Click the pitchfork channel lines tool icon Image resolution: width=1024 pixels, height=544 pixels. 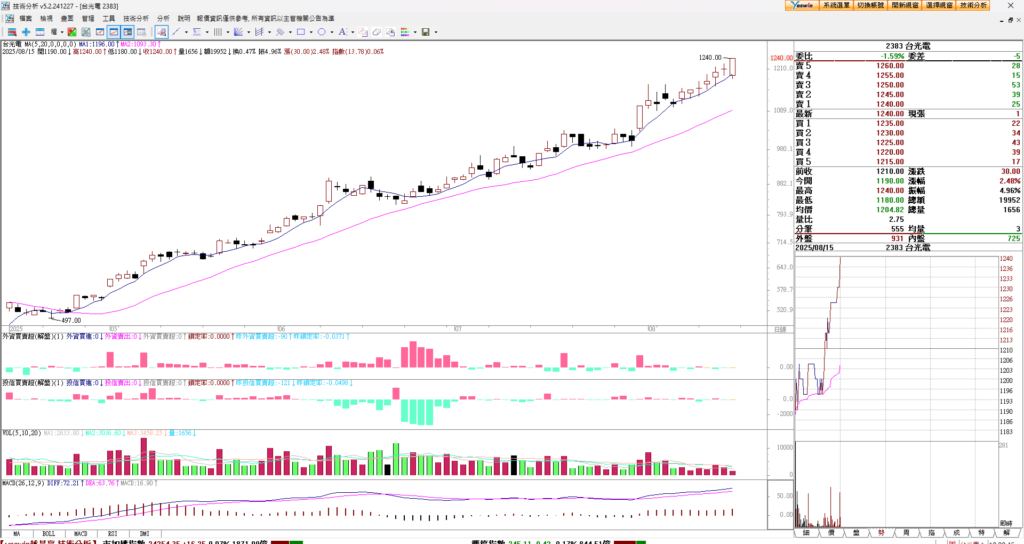pyautogui.click(x=259, y=31)
